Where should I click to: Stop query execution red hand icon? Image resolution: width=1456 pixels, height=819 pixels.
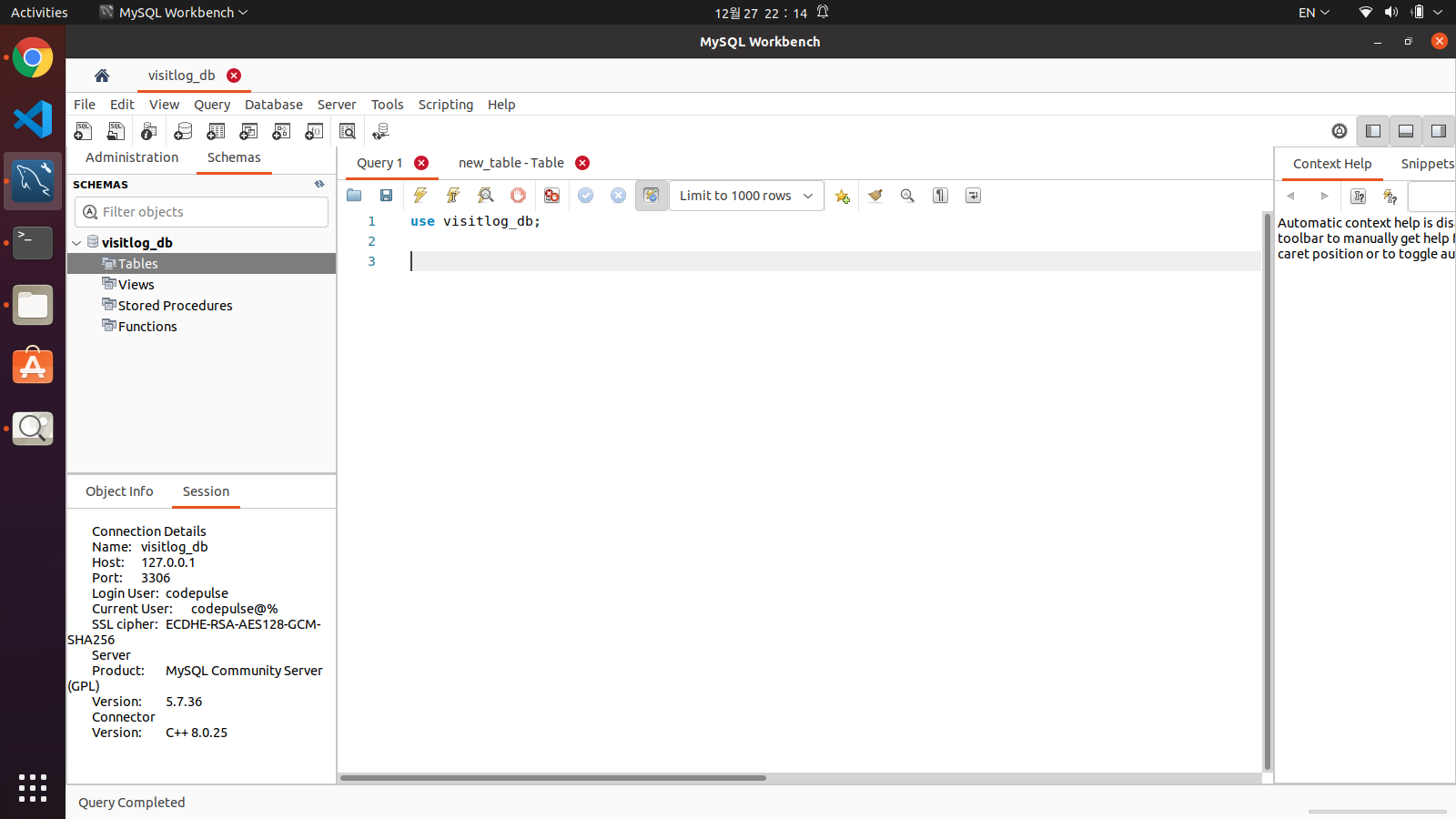tap(519, 196)
